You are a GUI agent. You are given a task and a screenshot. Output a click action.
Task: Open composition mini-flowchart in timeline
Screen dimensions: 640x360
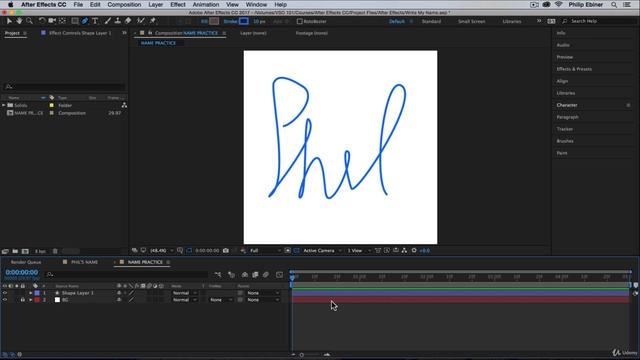tap(218, 275)
